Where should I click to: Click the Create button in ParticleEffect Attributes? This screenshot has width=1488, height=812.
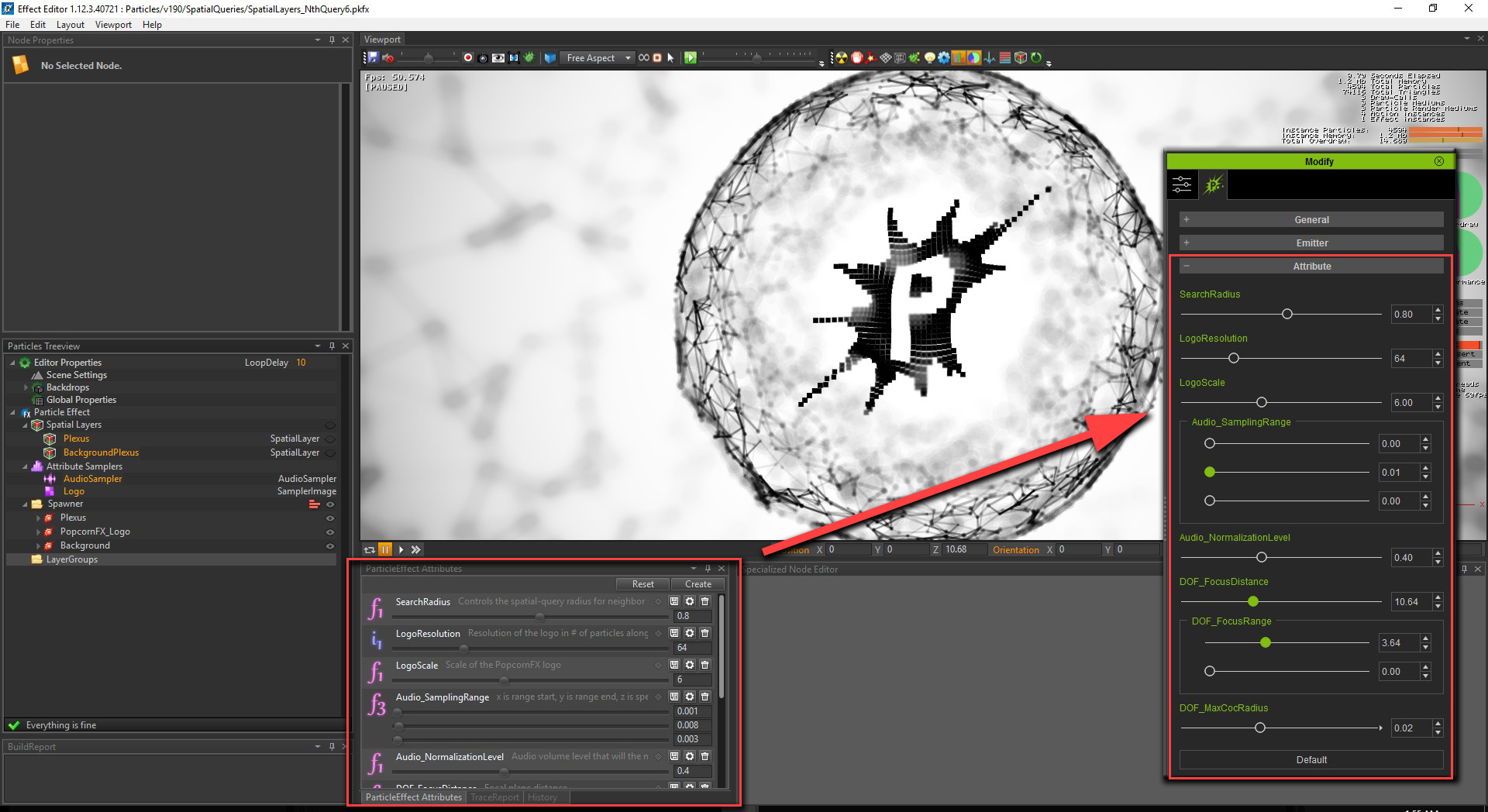tap(697, 584)
